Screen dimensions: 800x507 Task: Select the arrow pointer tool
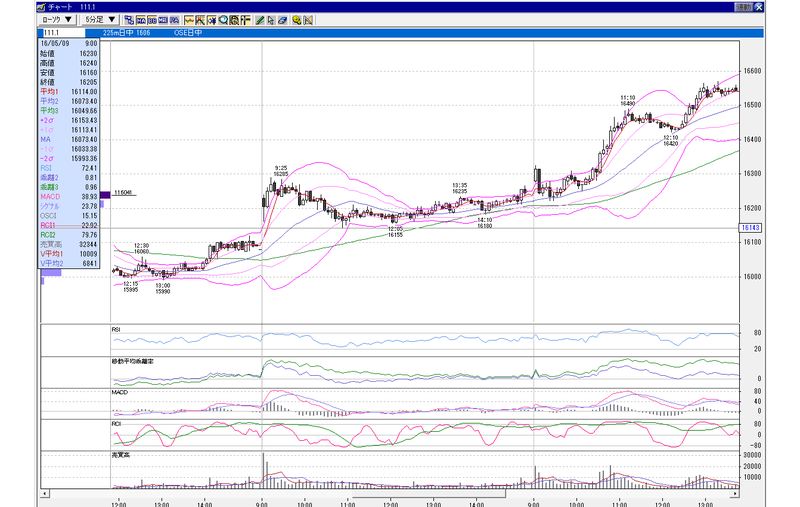(271, 20)
